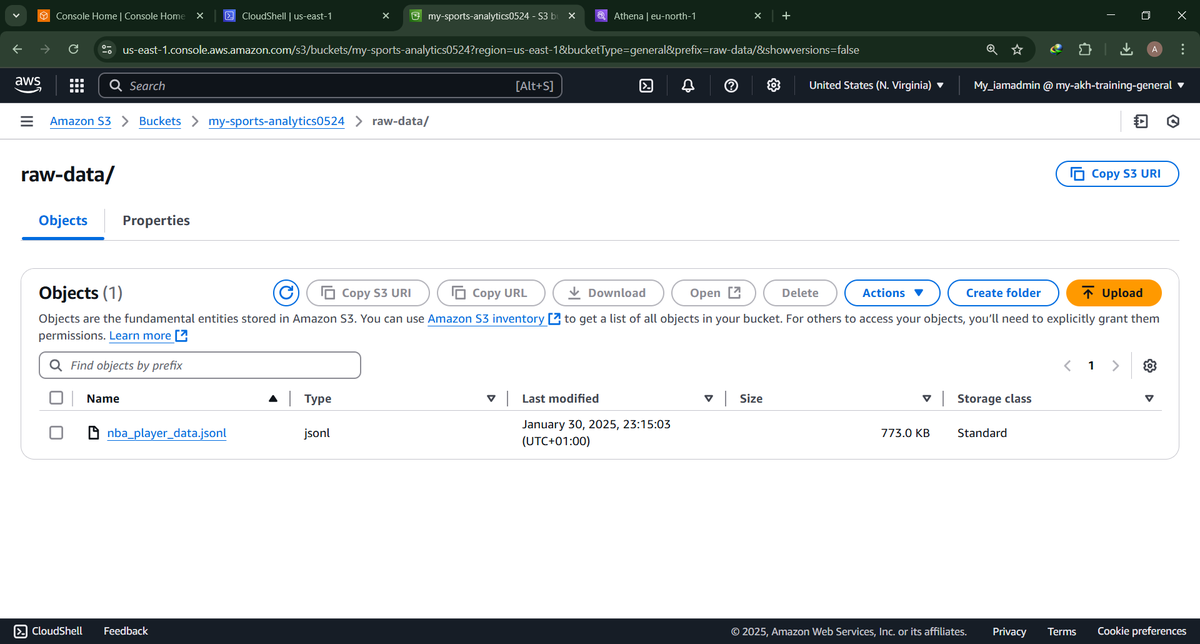Tick the checkbox for nba_player_data.jsonl
1200x644 pixels.
(x=57, y=433)
